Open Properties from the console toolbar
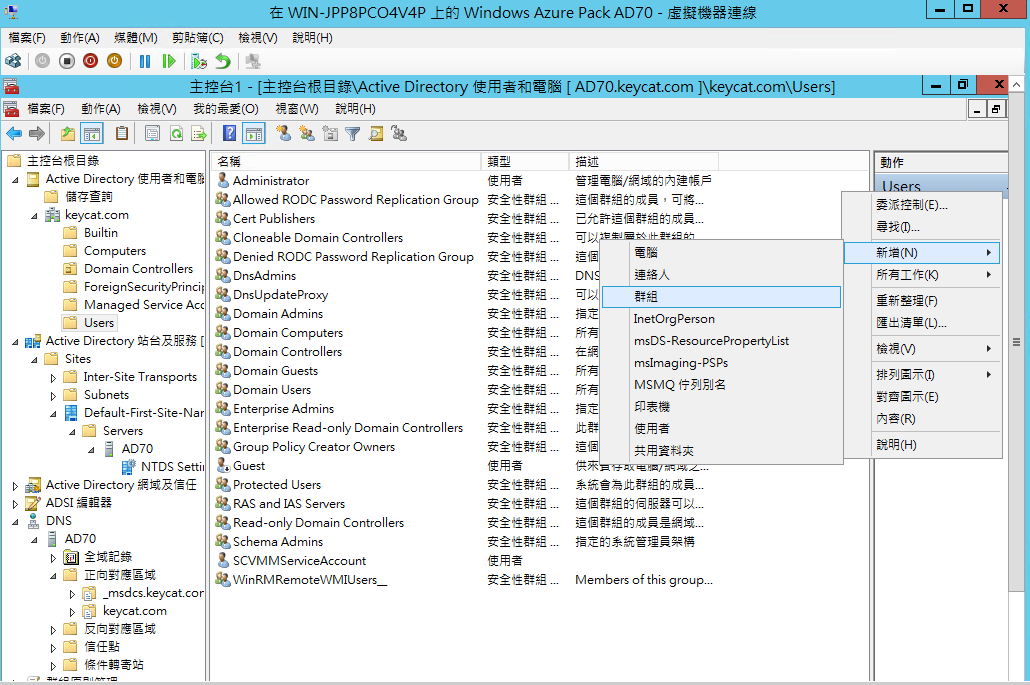Screen dimensions: 1030x685 pyautogui.click(x=152, y=134)
